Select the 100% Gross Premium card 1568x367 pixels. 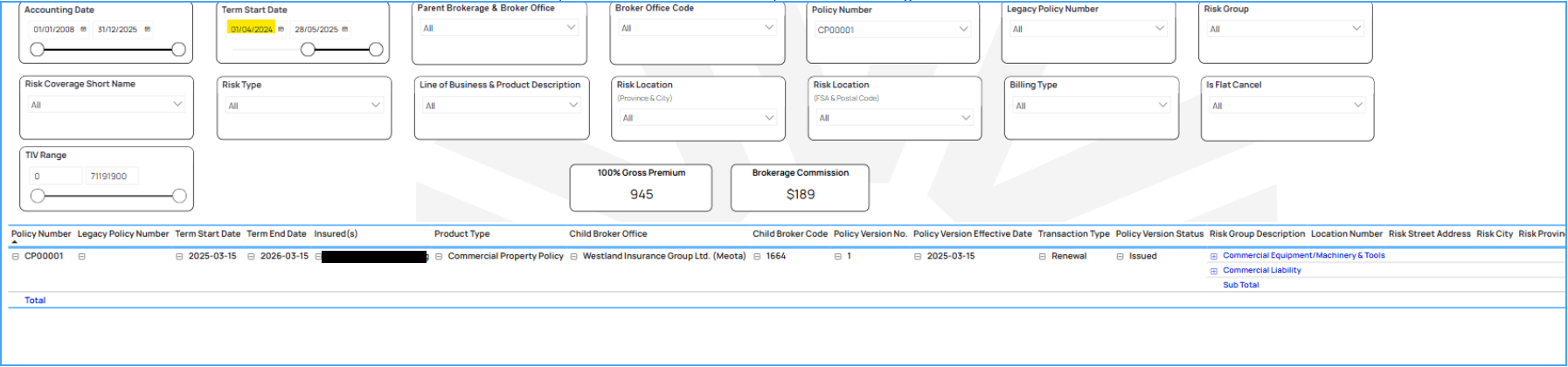click(x=641, y=187)
